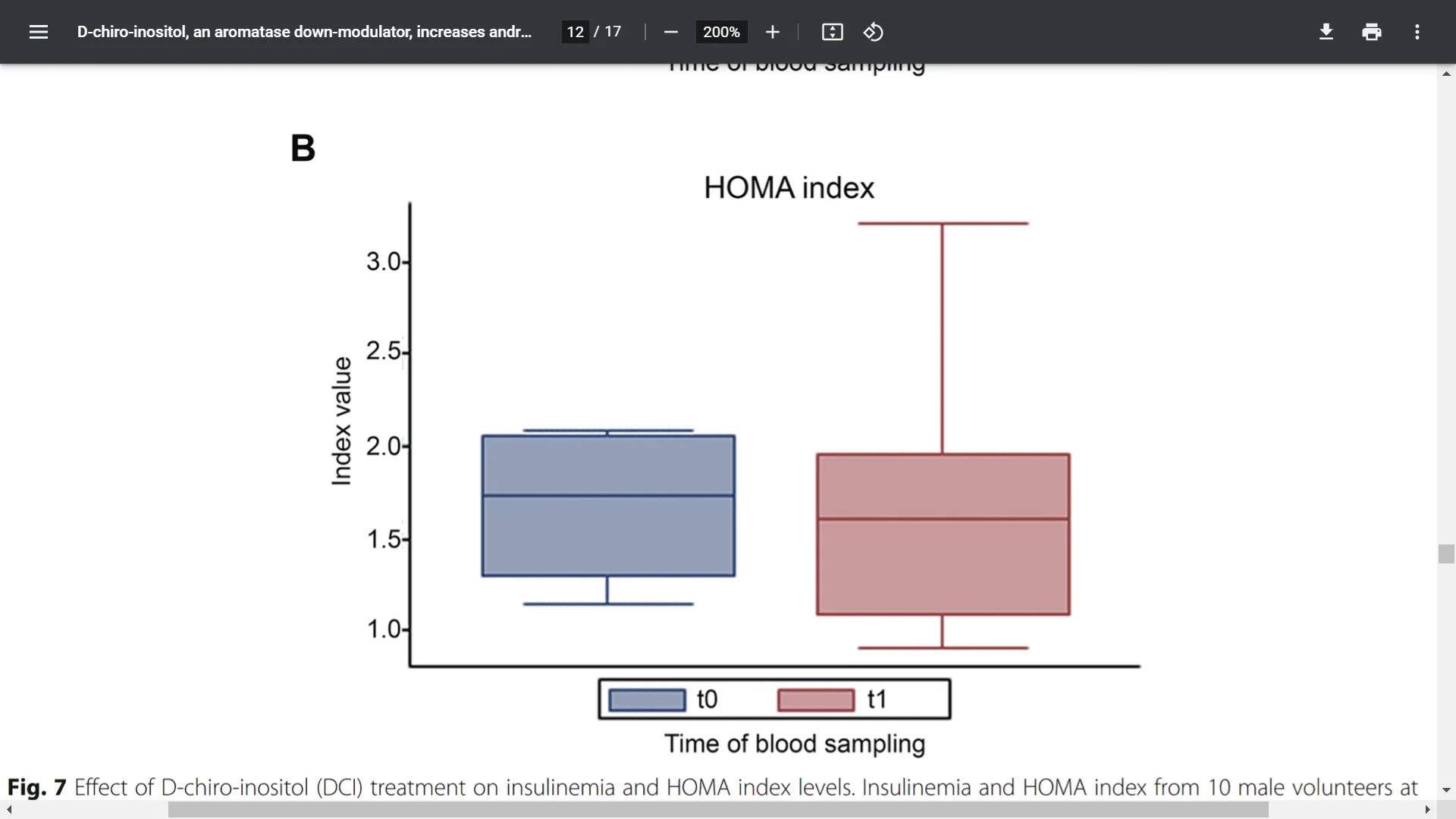
Task: Zoom out with the minus button
Action: (670, 32)
